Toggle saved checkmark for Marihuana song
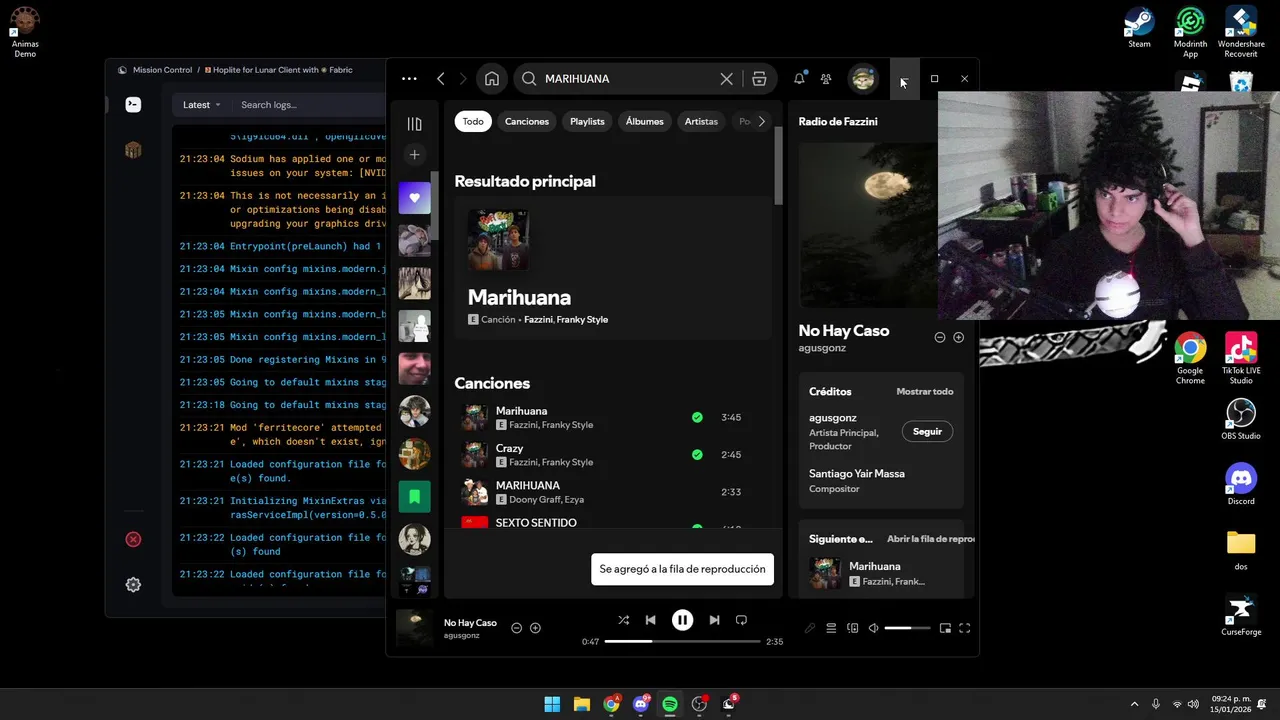This screenshot has width=1280, height=720. [x=697, y=418]
